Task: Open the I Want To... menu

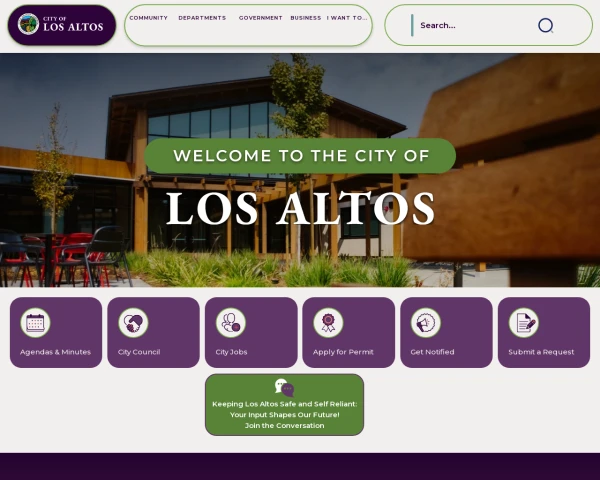Action: click(x=347, y=18)
